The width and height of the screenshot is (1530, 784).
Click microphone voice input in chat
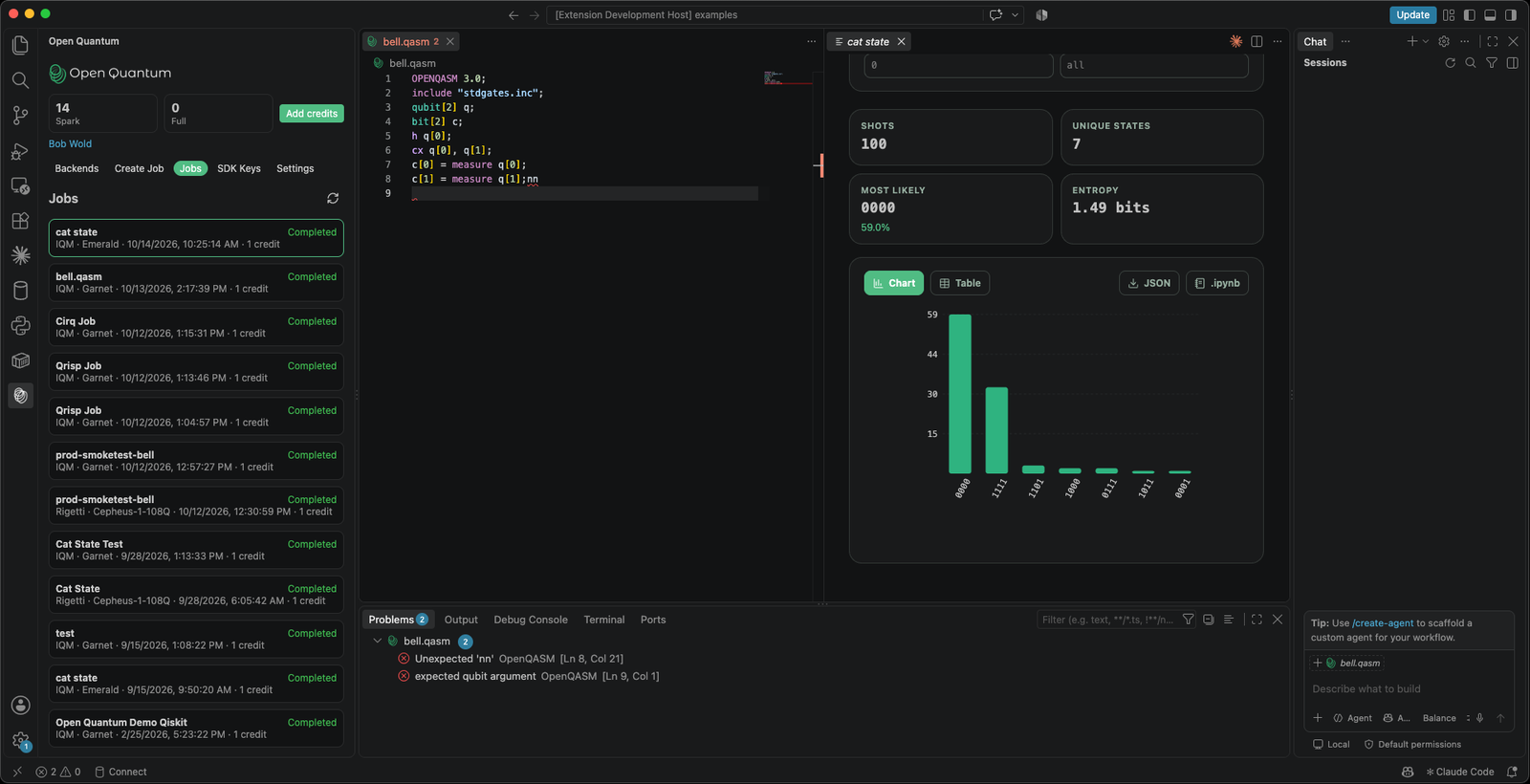click(1479, 718)
